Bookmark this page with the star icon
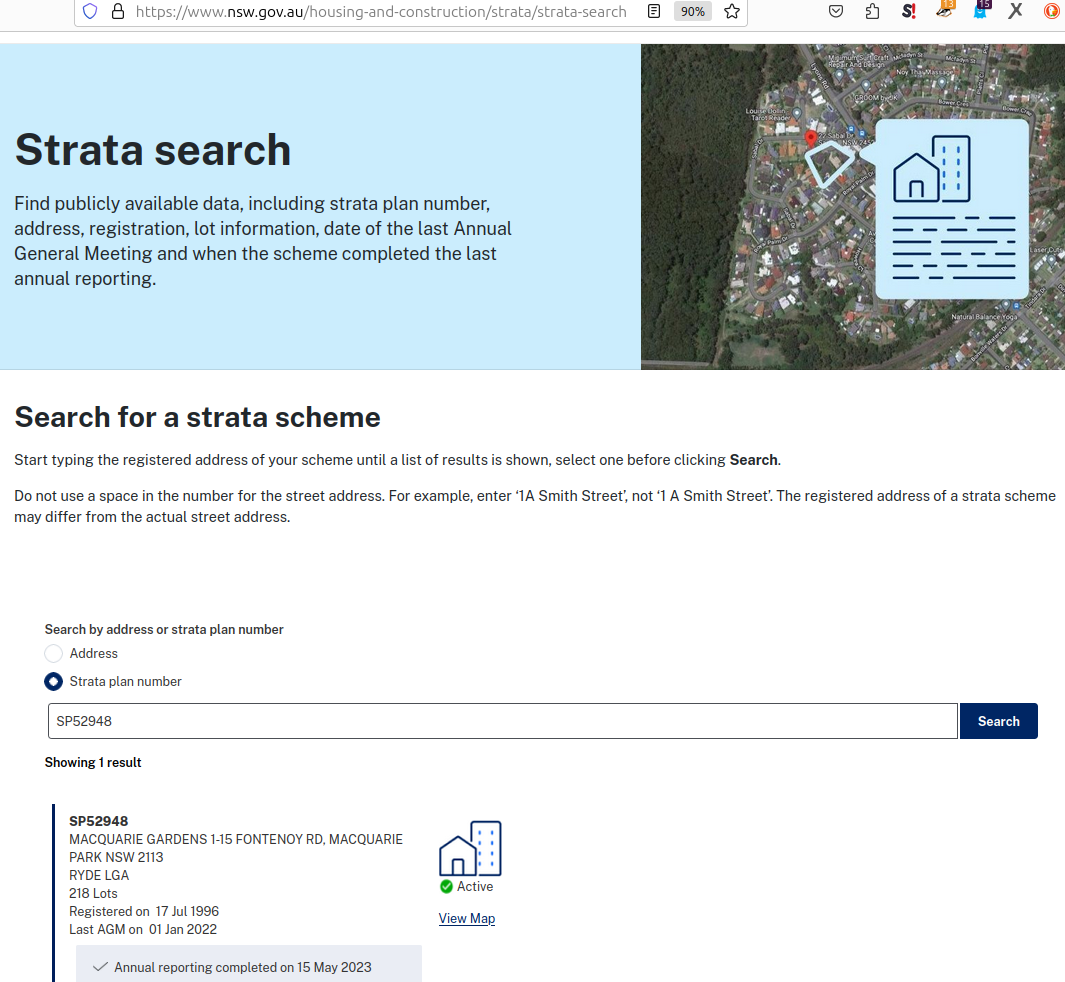 point(732,12)
